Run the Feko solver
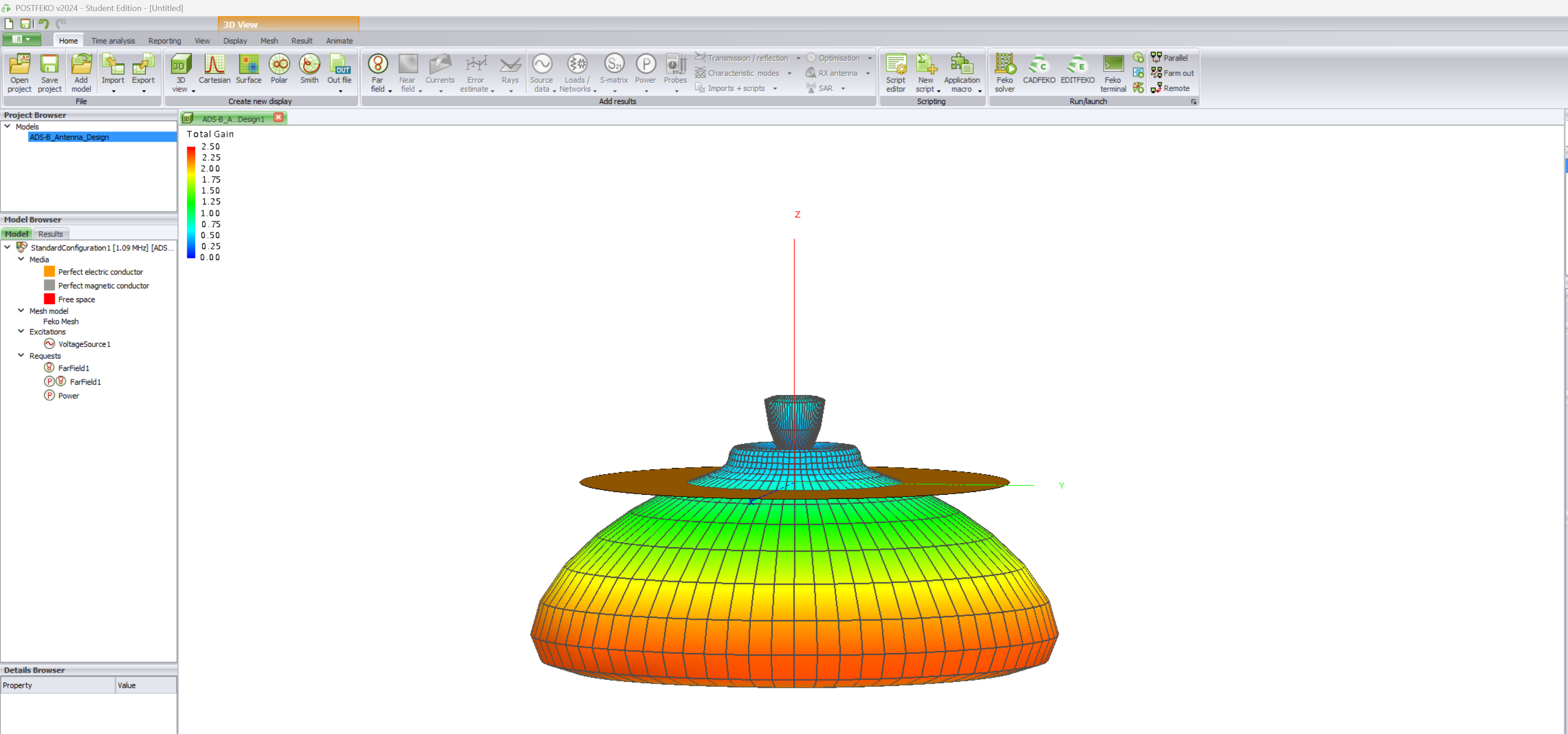 1004,72
